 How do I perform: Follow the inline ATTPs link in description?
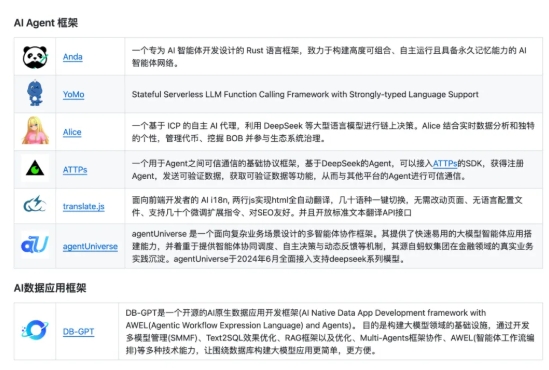coord(445,163)
